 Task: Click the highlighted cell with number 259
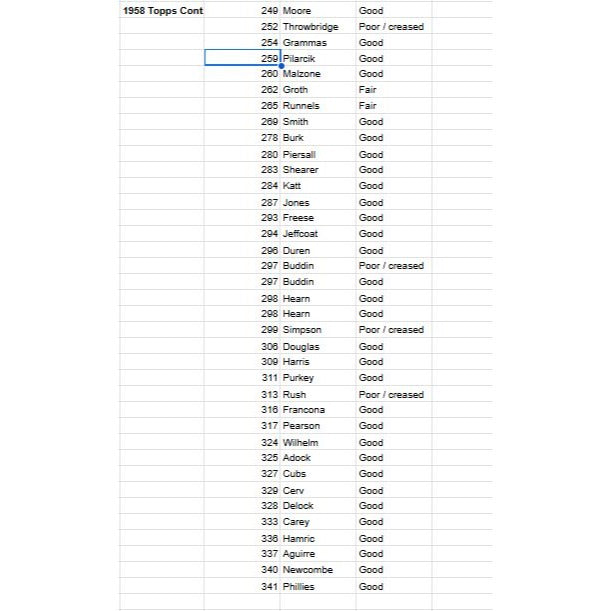[x=242, y=58]
